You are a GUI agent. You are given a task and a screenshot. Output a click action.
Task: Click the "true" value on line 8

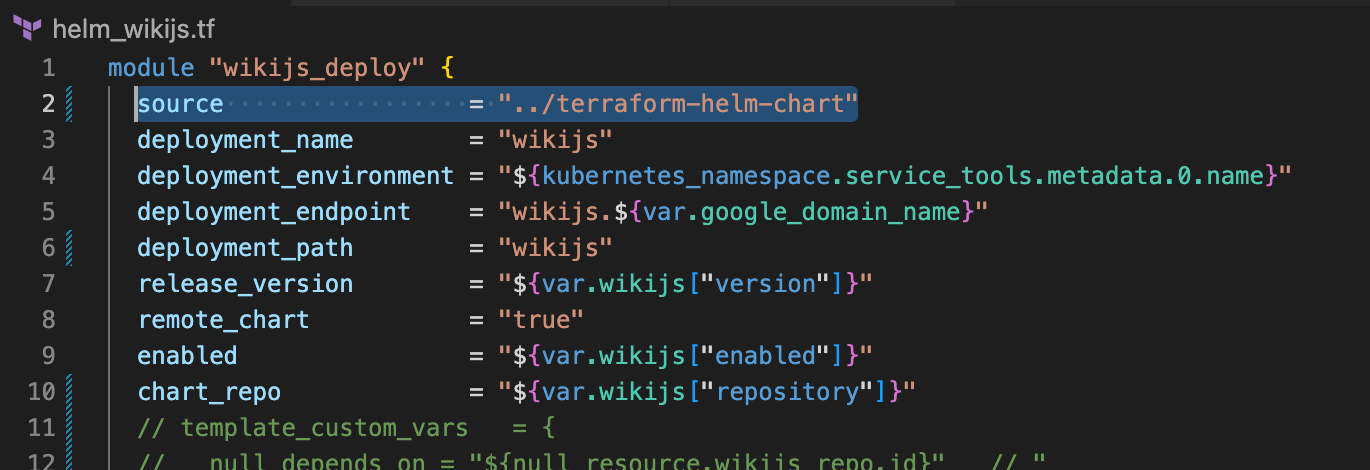tap(541, 320)
